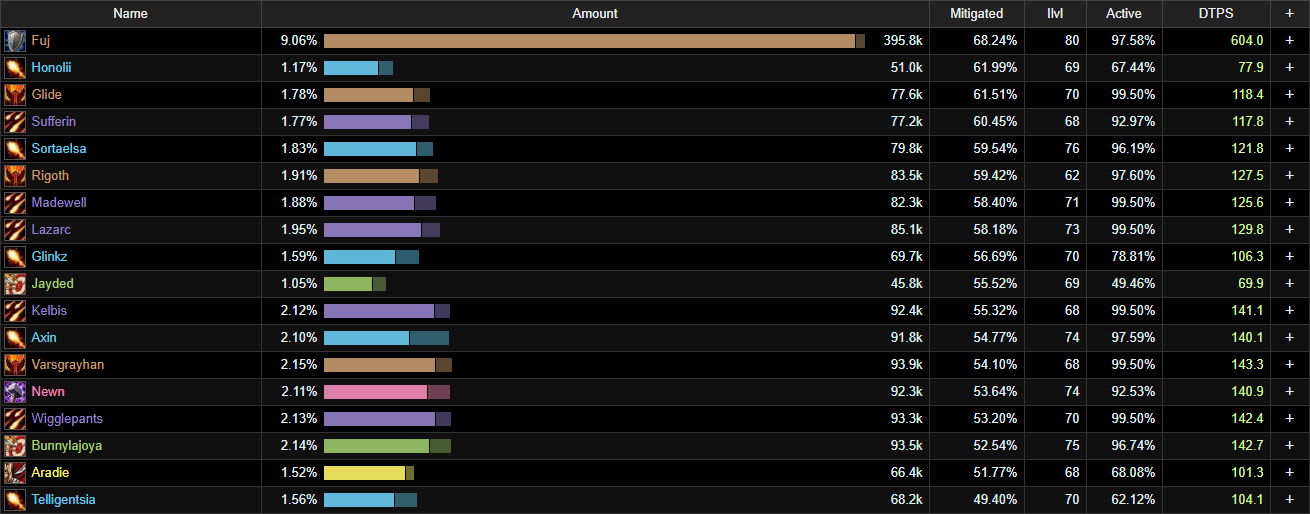Screen dimensions: 1310x514
Task: Expand the Kelbis row details
Action: click(1289, 311)
